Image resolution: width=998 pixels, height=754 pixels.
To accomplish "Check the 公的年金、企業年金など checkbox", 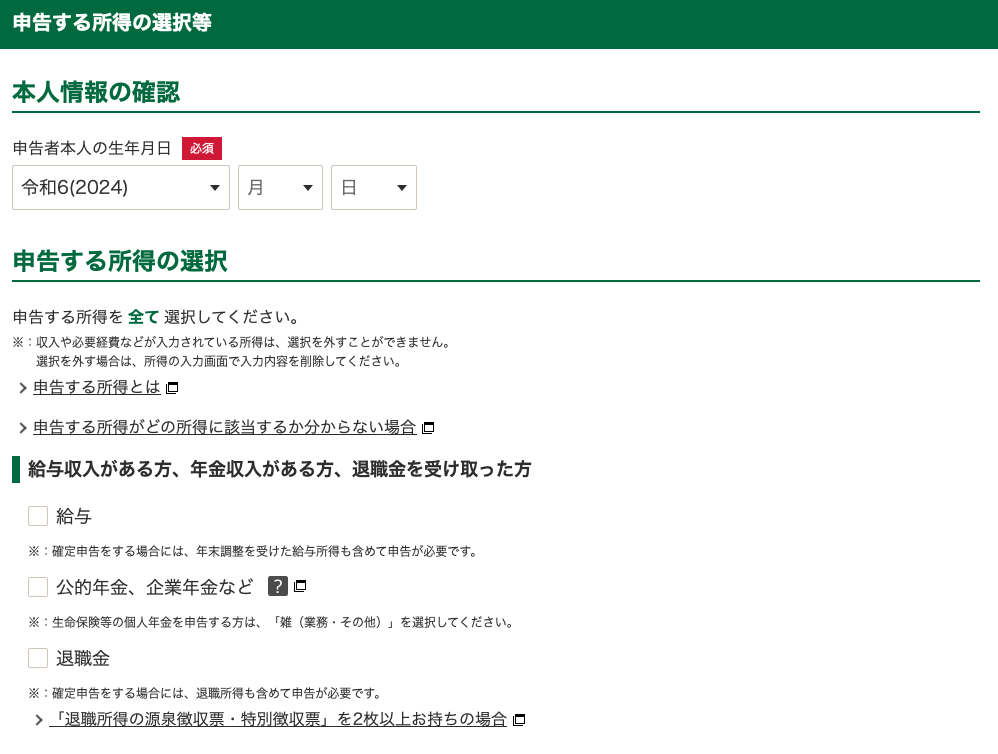I will [38, 587].
